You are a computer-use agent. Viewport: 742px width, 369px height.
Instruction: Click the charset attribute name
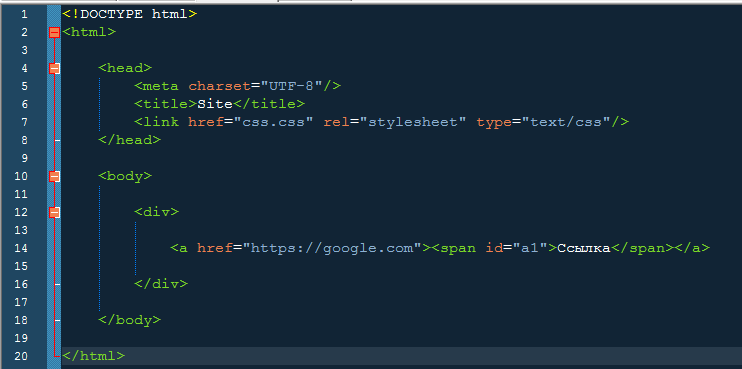pos(219,86)
